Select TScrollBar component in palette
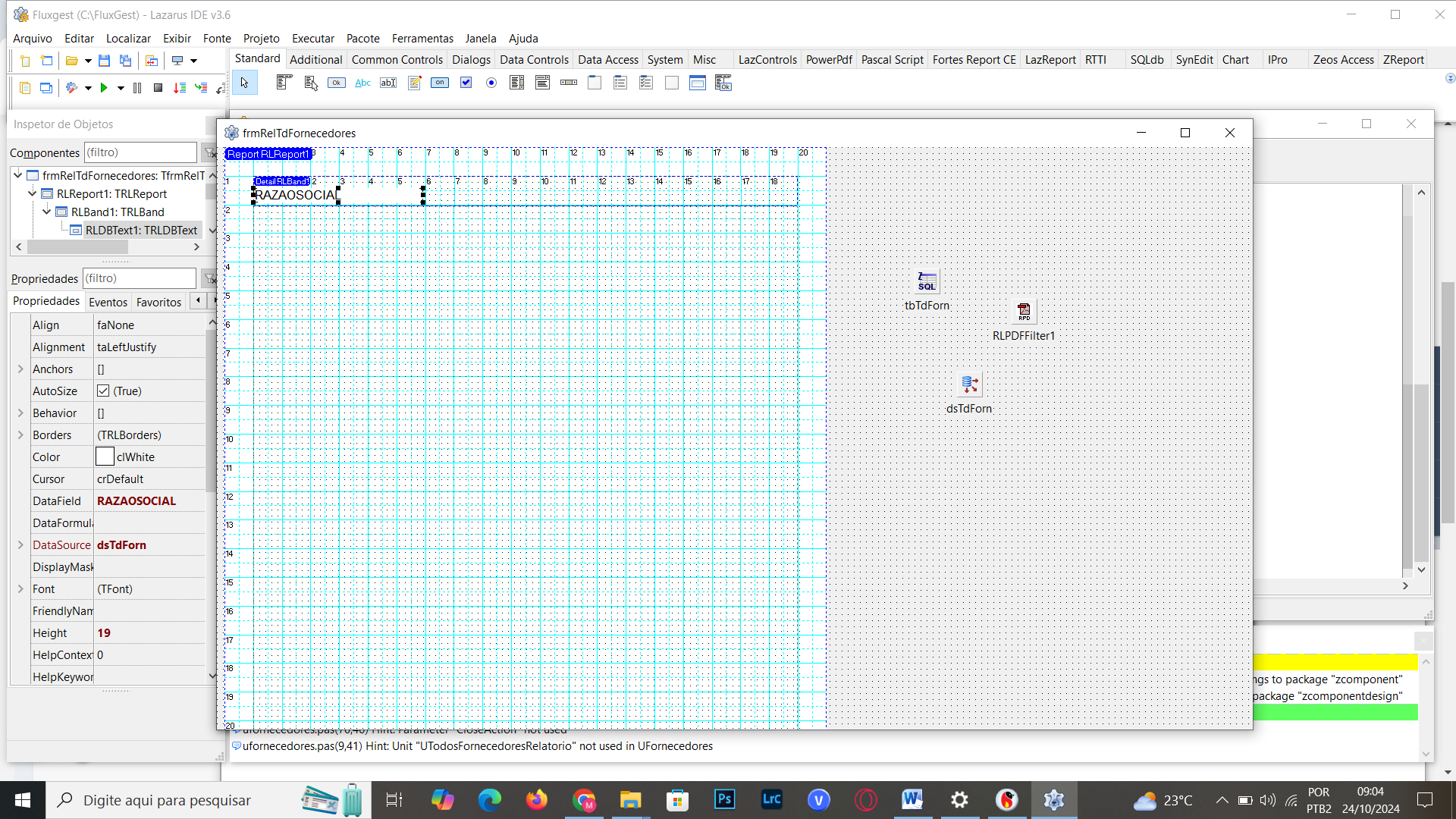Image resolution: width=1456 pixels, height=819 pixels. [569, 83]
